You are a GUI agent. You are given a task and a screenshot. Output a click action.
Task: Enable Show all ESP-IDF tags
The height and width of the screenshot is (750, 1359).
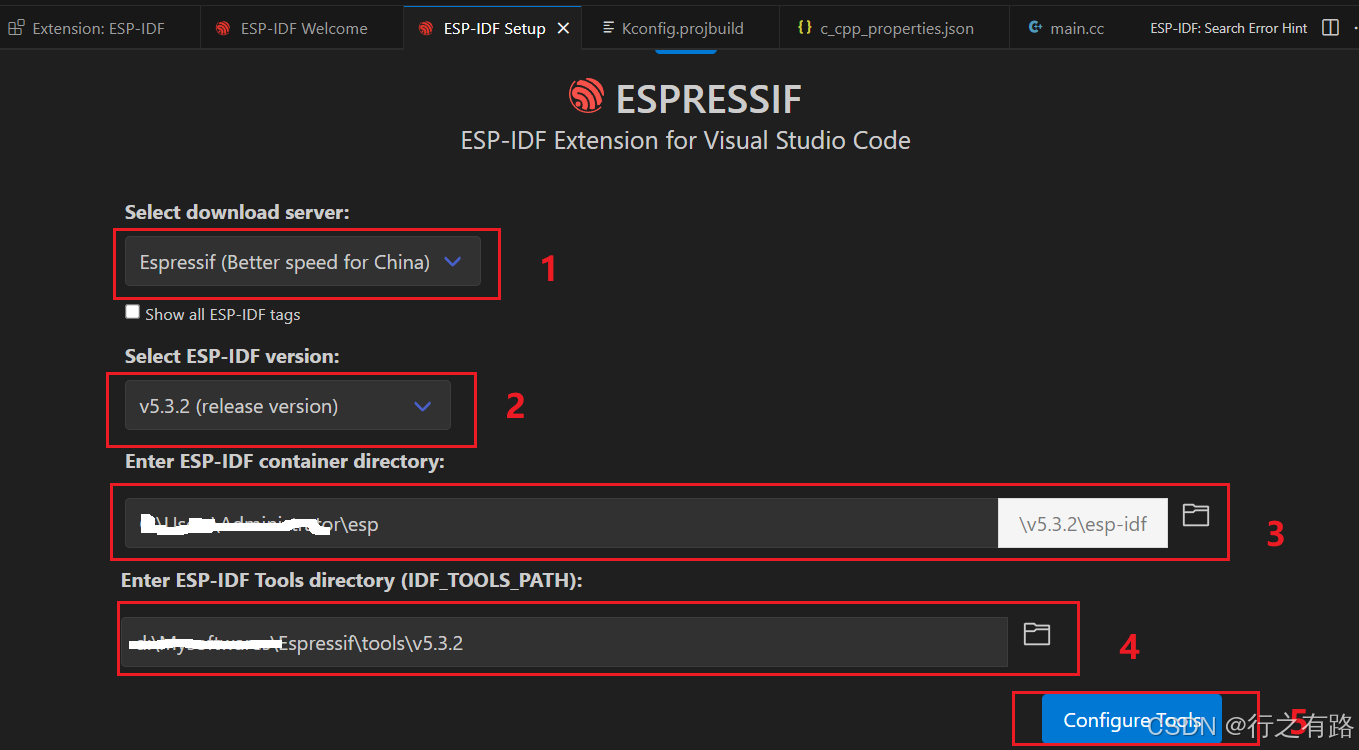(132, 311)
